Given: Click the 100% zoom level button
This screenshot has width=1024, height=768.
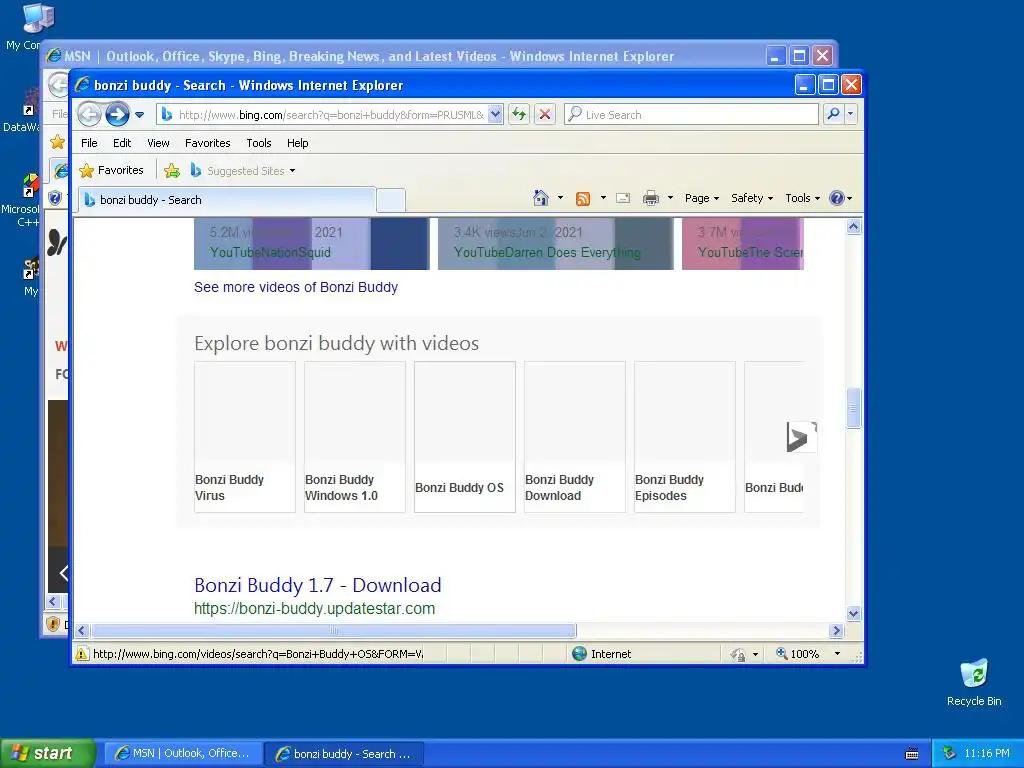Looking at the screenshot, I should [797, 654].
